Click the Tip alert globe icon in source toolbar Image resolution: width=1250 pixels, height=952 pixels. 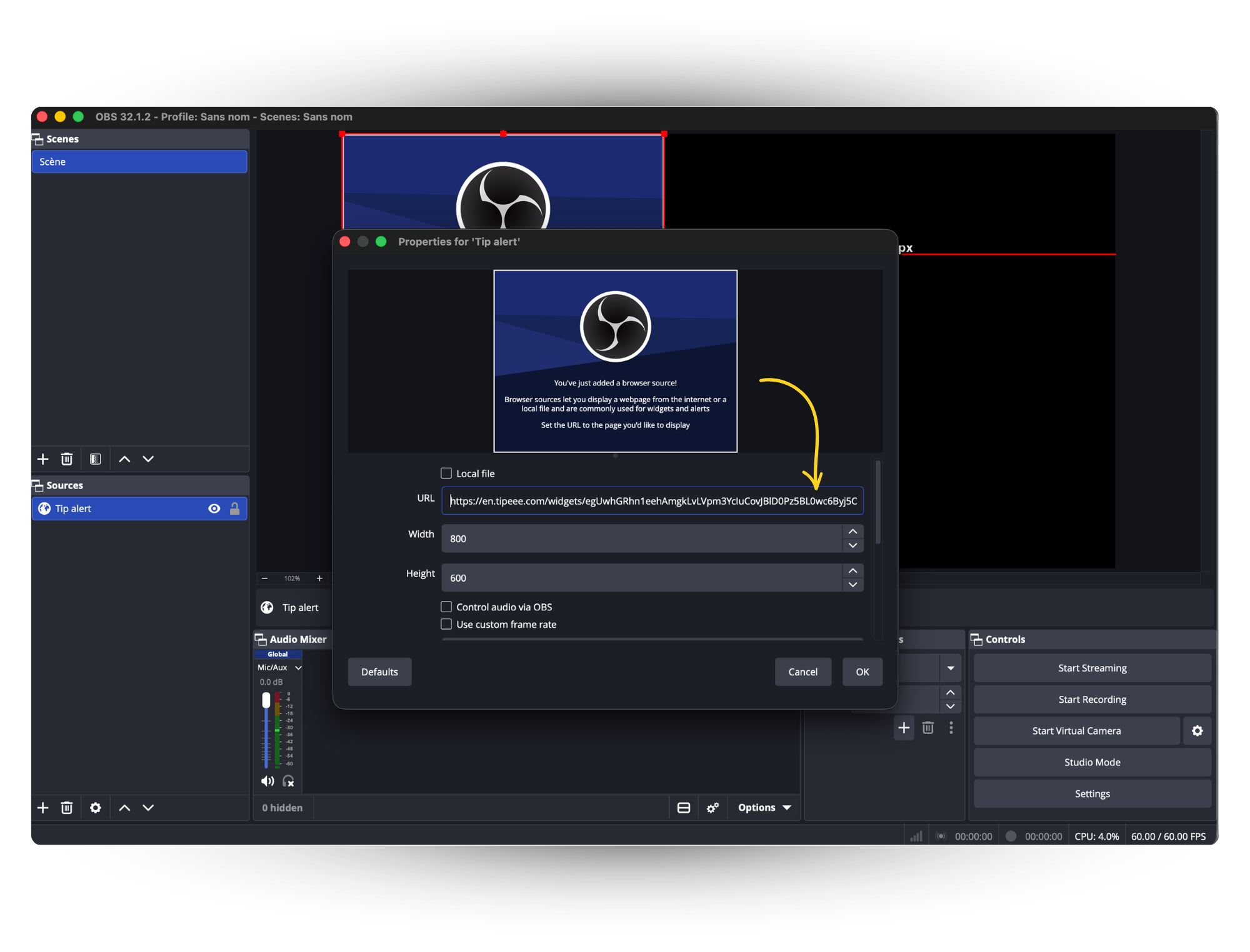tap(267, 607)
